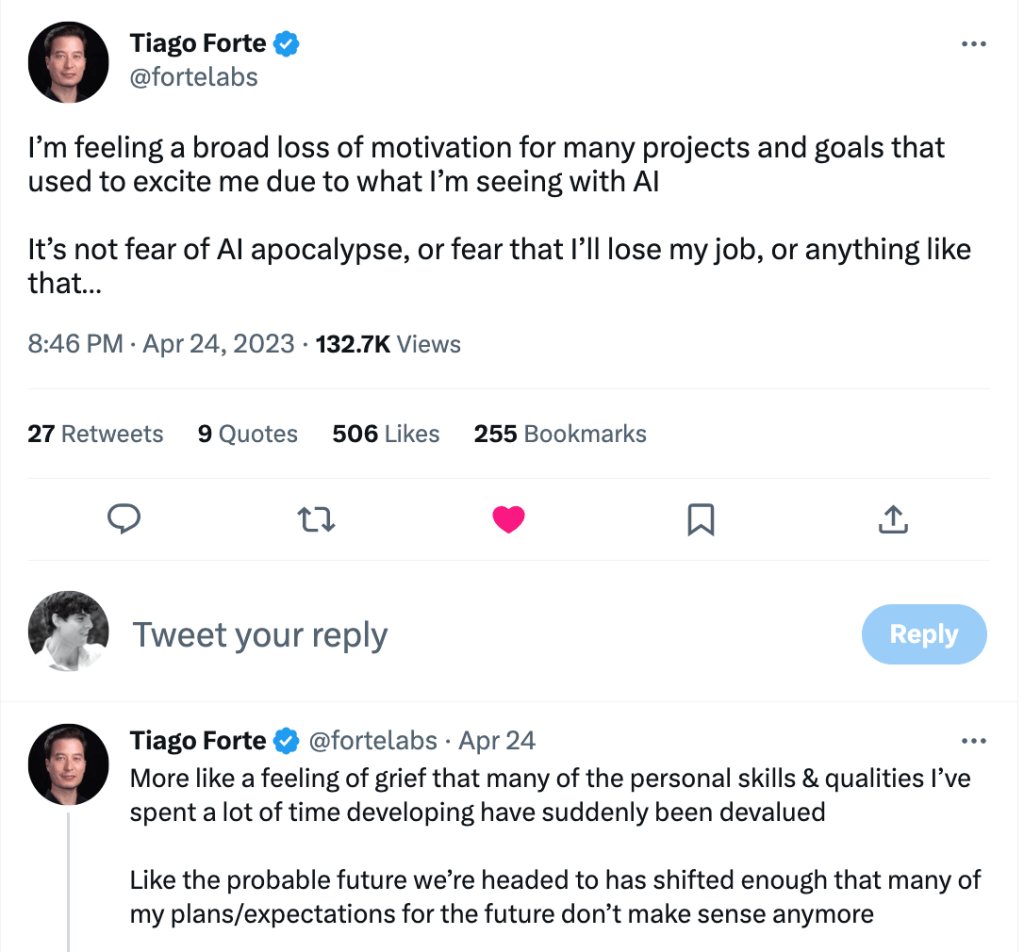The image size is (1024, 952).
Task: Click Tiago Forte's avatar in the reply tweet
Action: 68,765
